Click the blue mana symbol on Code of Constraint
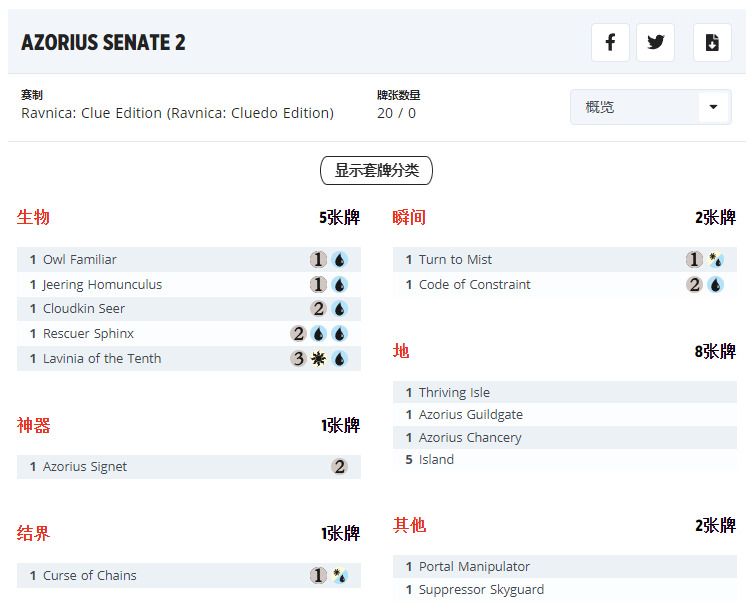 [716, 285]
